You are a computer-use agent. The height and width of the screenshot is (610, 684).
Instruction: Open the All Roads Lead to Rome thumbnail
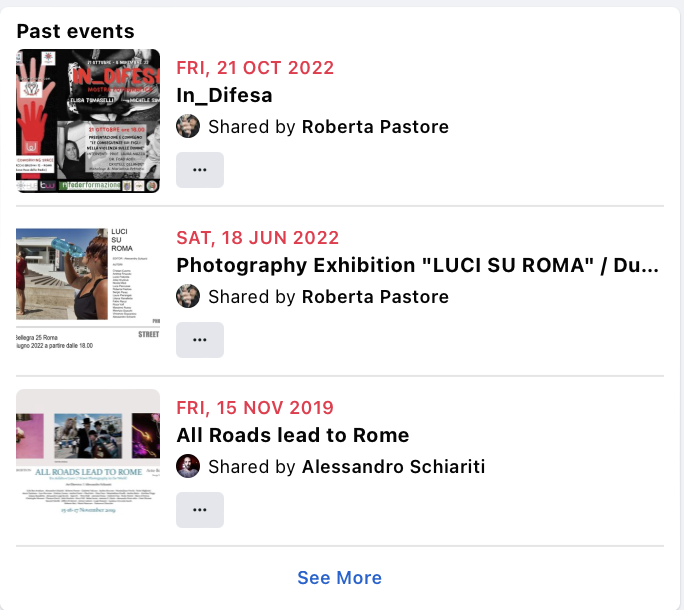pyautogui.click(x=88, y=461)
